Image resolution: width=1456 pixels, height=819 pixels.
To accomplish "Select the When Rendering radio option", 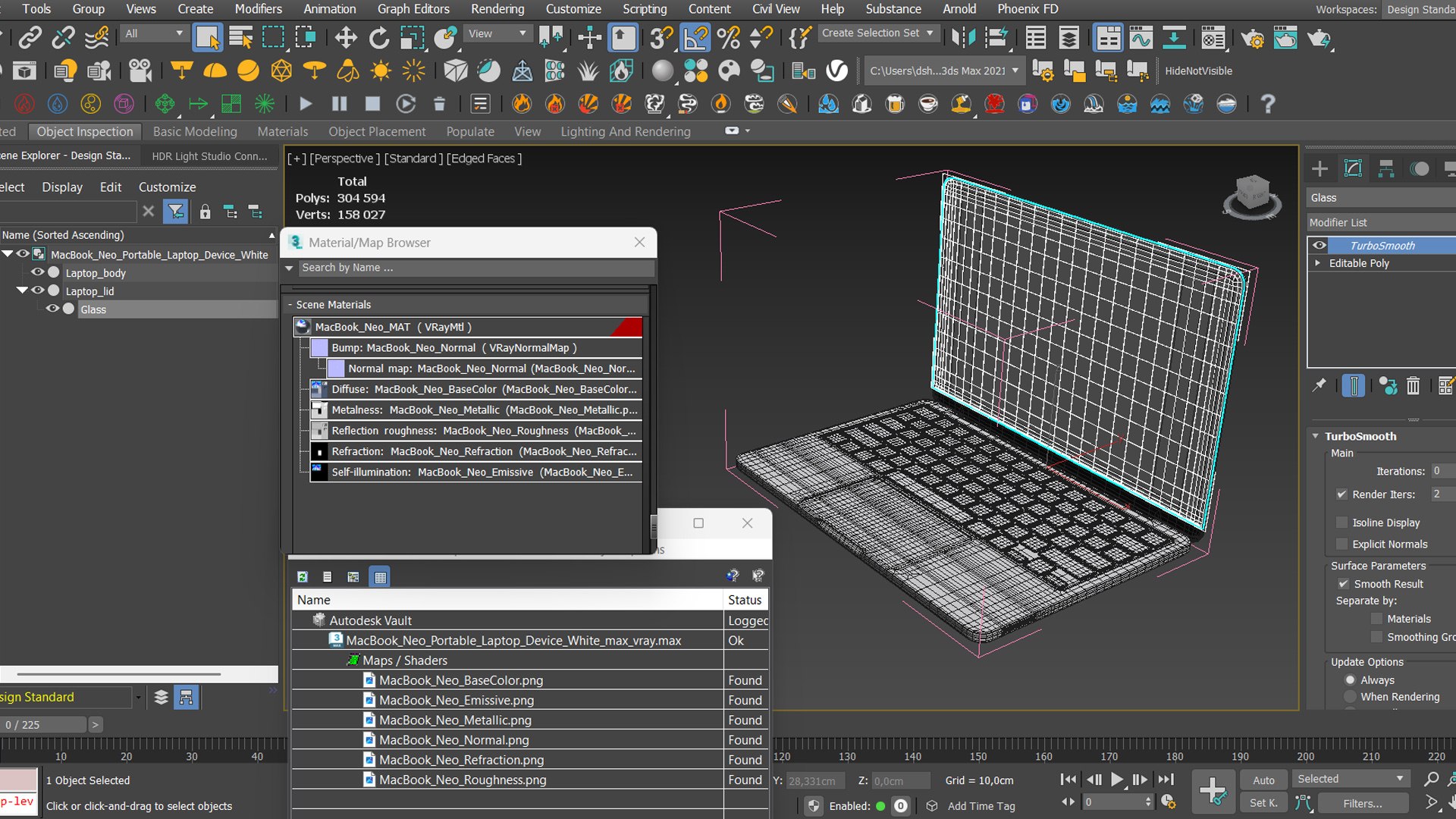I will tap(1350, 697).
